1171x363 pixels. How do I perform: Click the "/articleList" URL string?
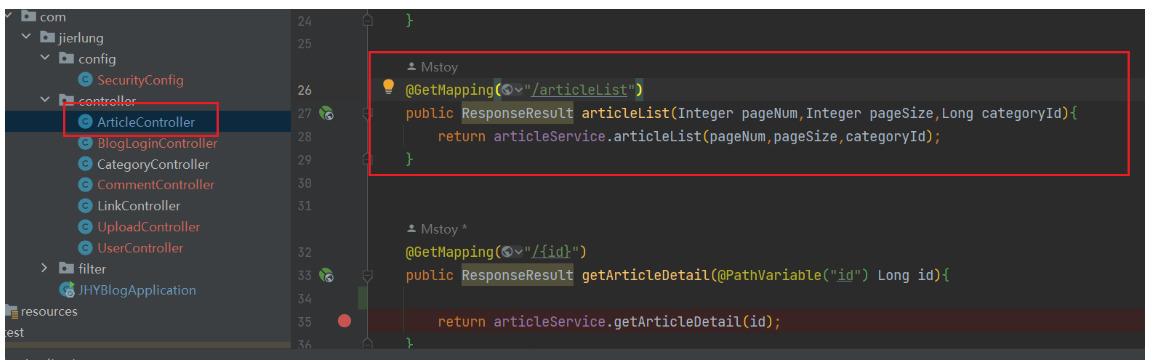pos(580,90)
